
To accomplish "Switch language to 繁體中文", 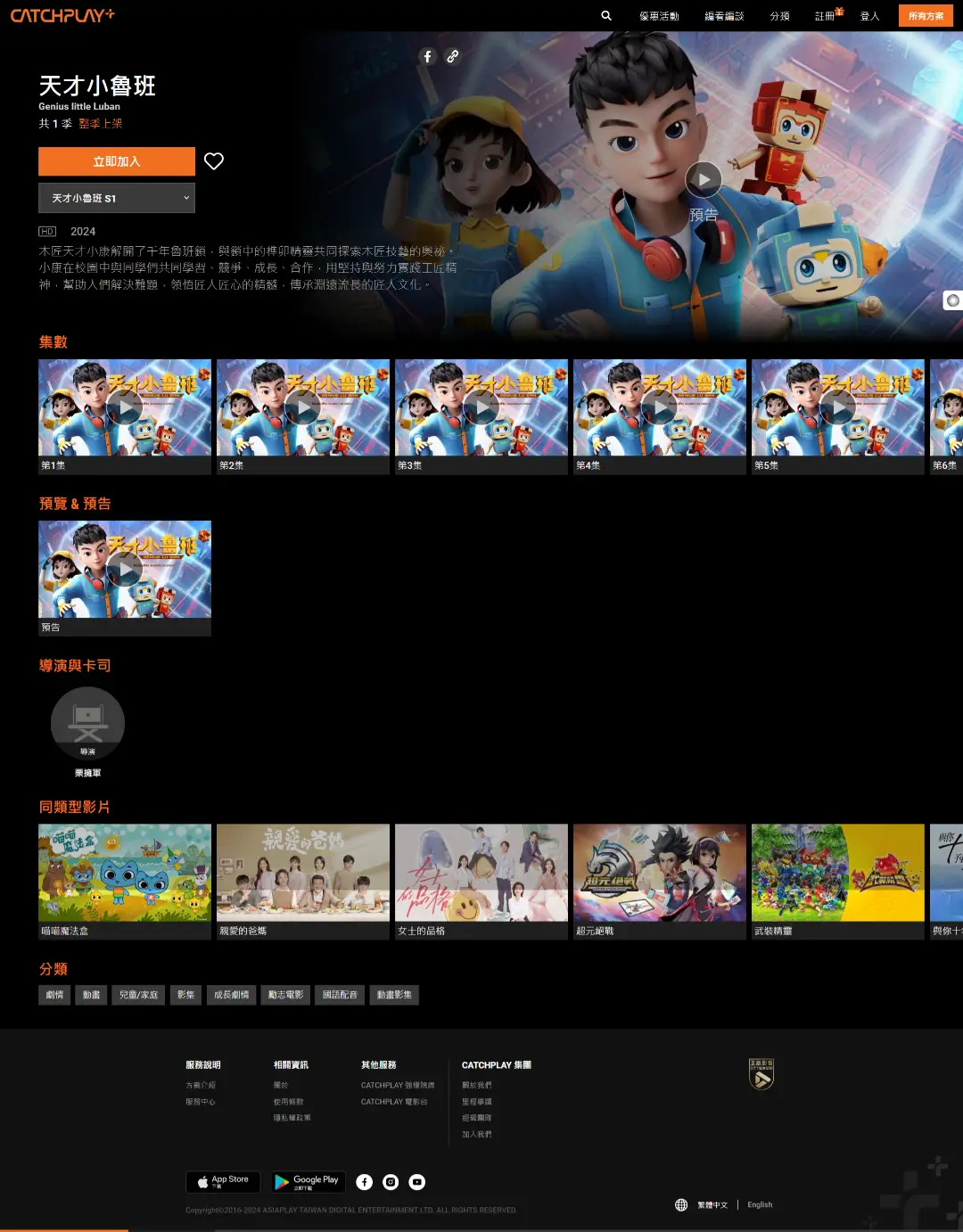I will pyautogui.click(x=712, y=1205).
